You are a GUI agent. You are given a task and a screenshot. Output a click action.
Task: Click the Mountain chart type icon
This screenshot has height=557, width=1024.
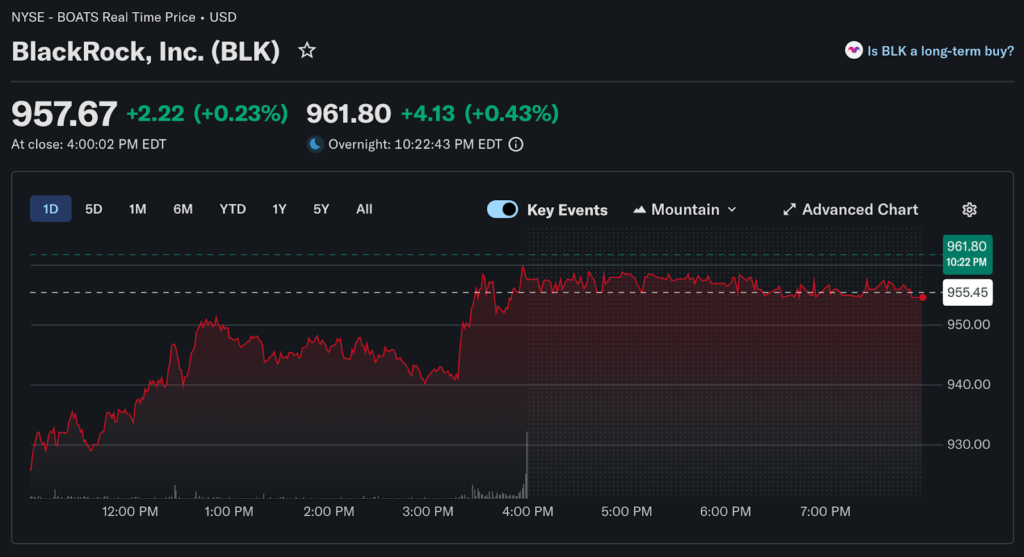coord(640,210)
